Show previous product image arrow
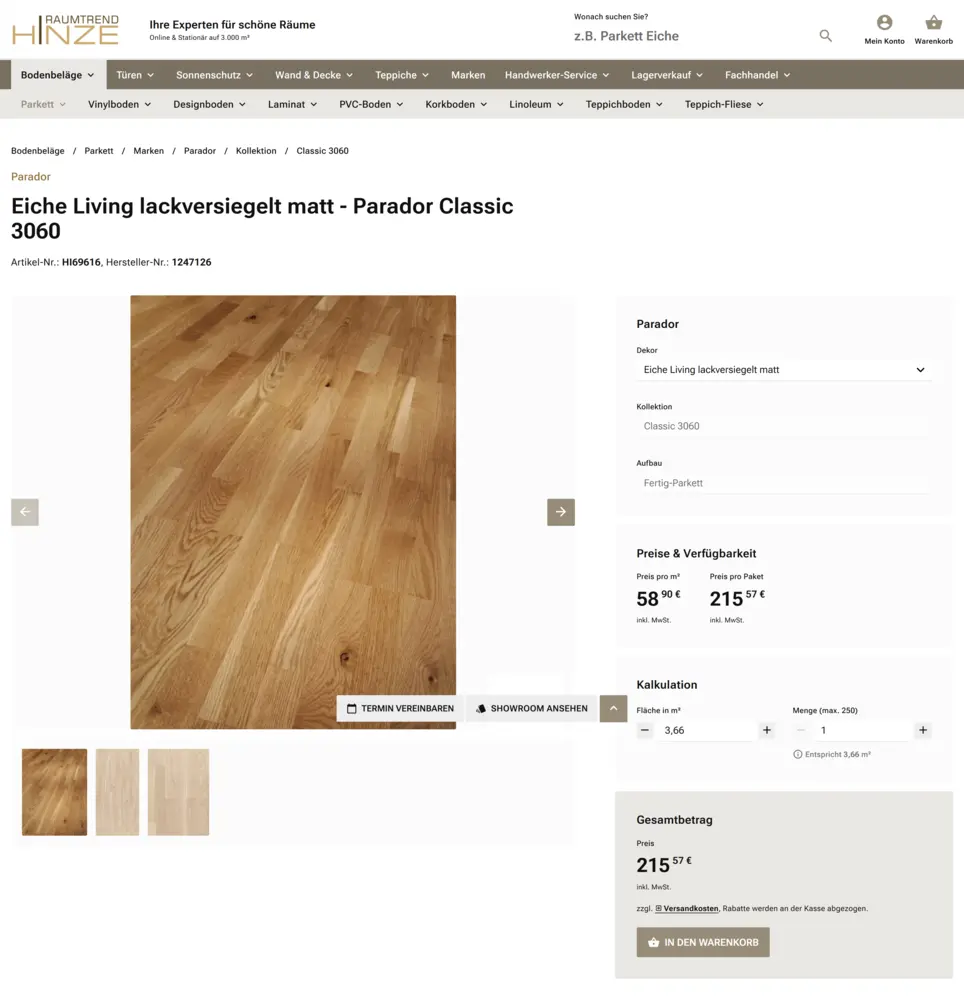 tap(25, 512)
